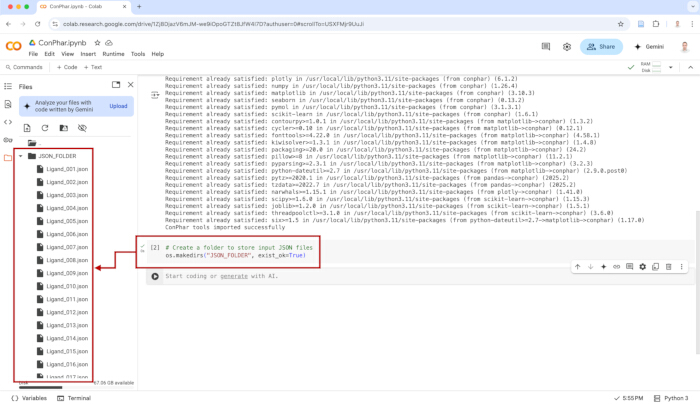This screenshot has height=404, width=700.
Task: Open the RAM and Disk resource indicator
Action: (x=651, y=67)
